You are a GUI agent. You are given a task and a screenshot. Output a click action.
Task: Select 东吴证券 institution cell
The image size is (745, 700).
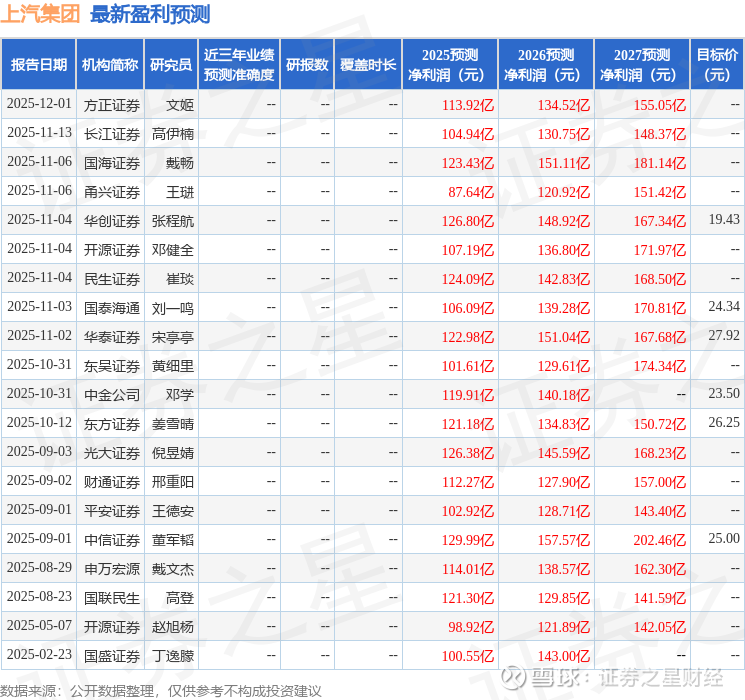(112, 366)
